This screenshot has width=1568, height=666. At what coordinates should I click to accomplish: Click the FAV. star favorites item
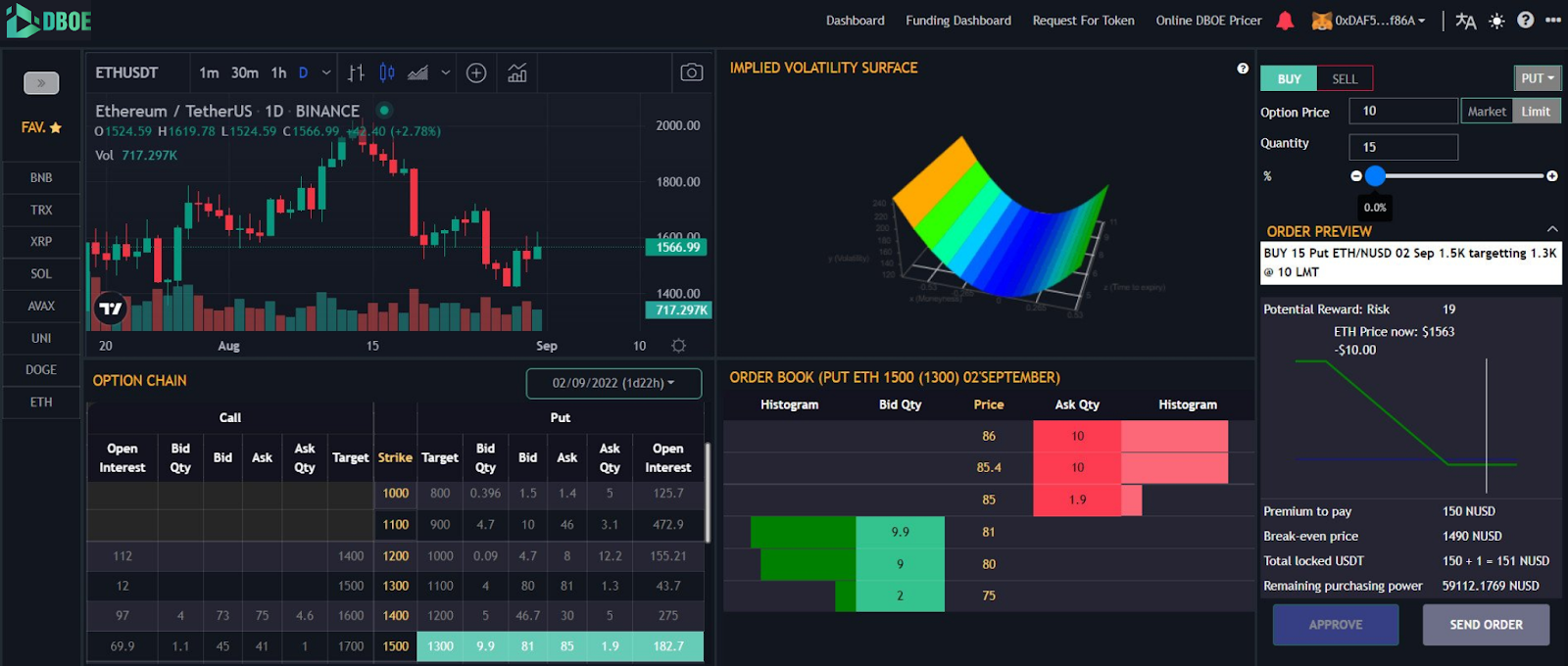coord(41,127)
